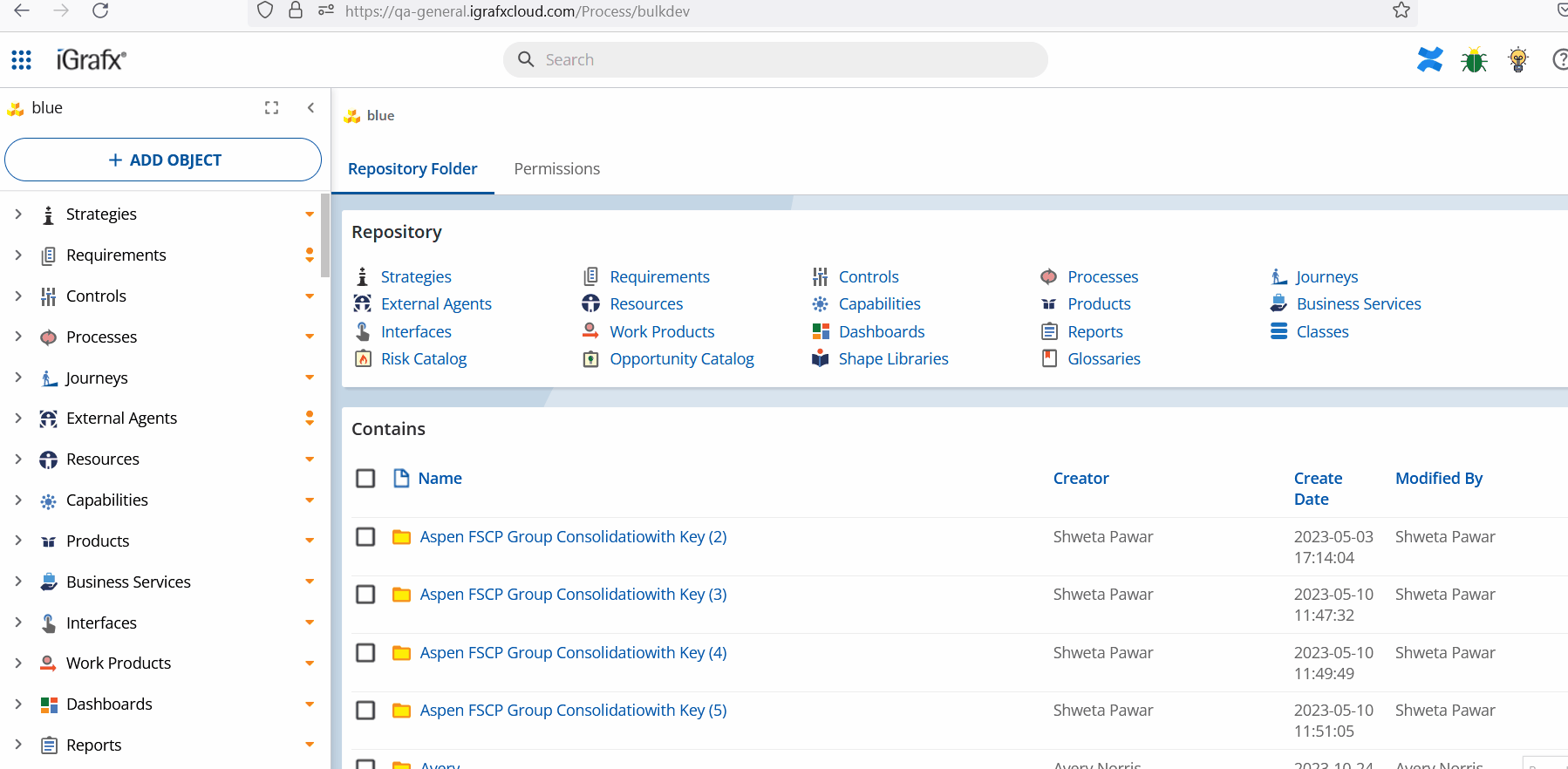The image size is (1568, 769).
Task: Tick the select-all checkbox beside Name
Action: click(x=365, y=479)
